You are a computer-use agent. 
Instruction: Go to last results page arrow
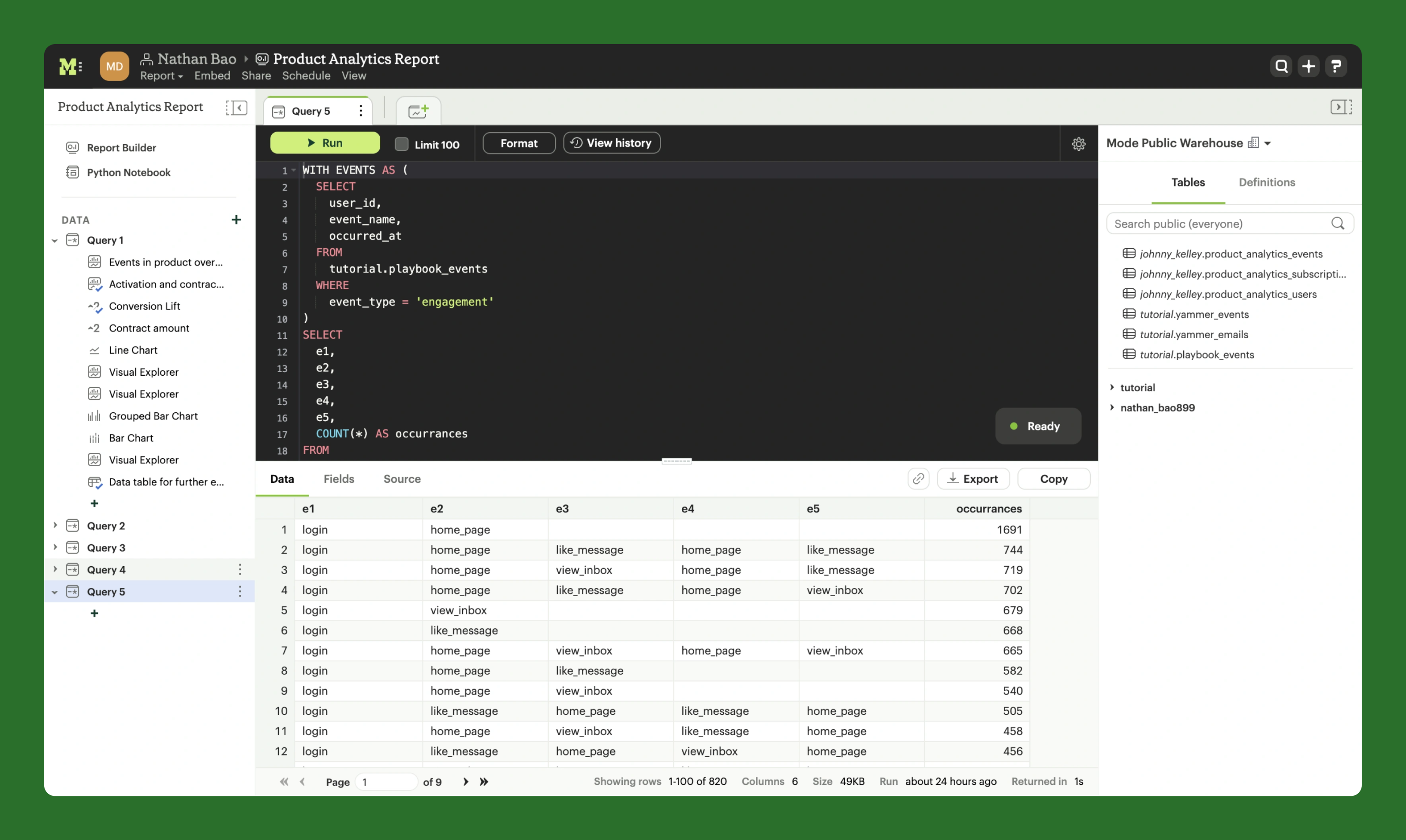click(x=484, y=782)
